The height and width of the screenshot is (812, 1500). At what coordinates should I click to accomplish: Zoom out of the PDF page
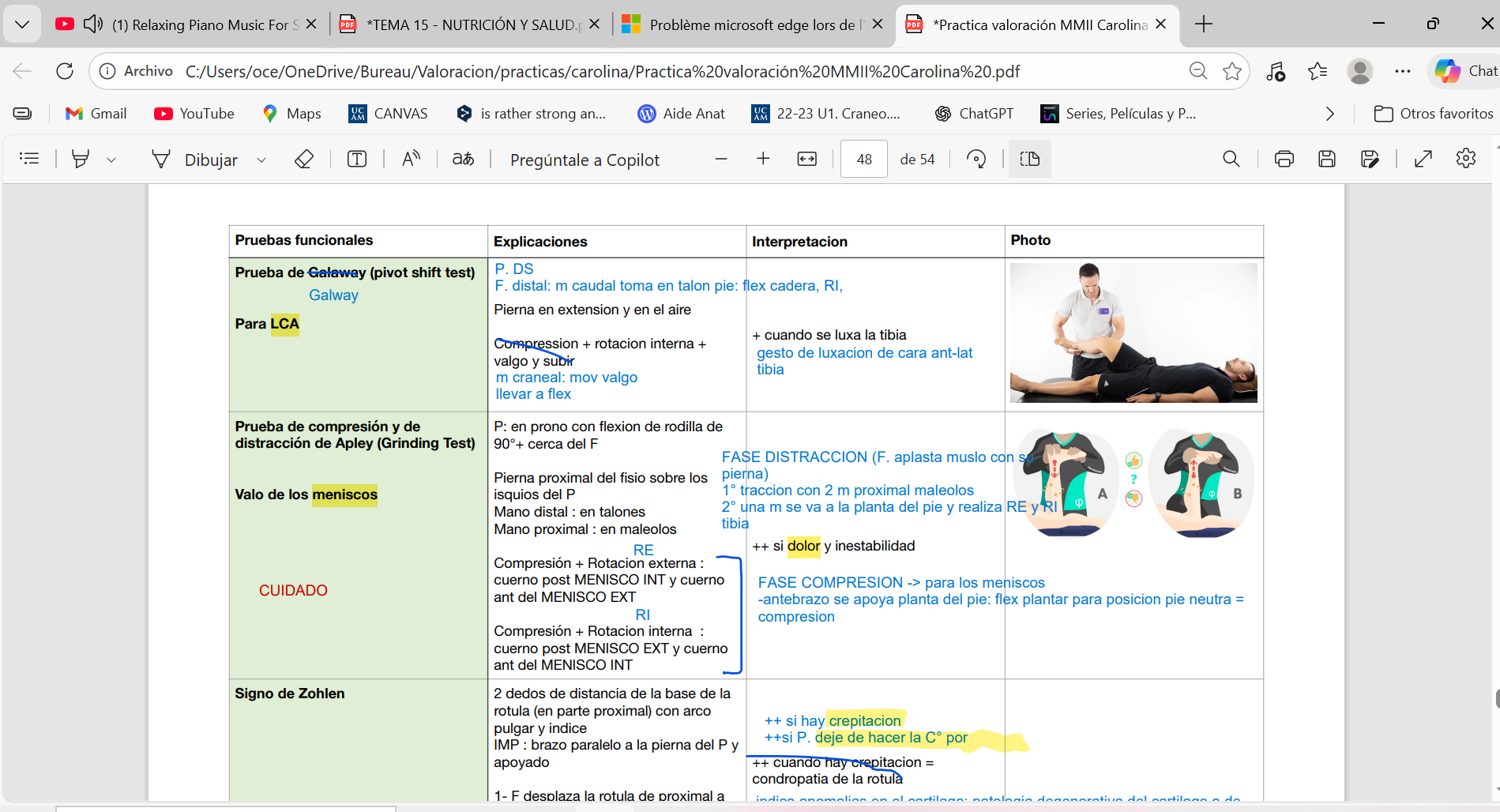click(721, 159)
